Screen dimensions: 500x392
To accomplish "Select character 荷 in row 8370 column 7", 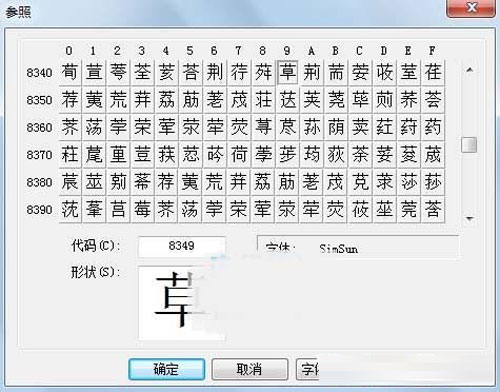I will click(239, 154).
